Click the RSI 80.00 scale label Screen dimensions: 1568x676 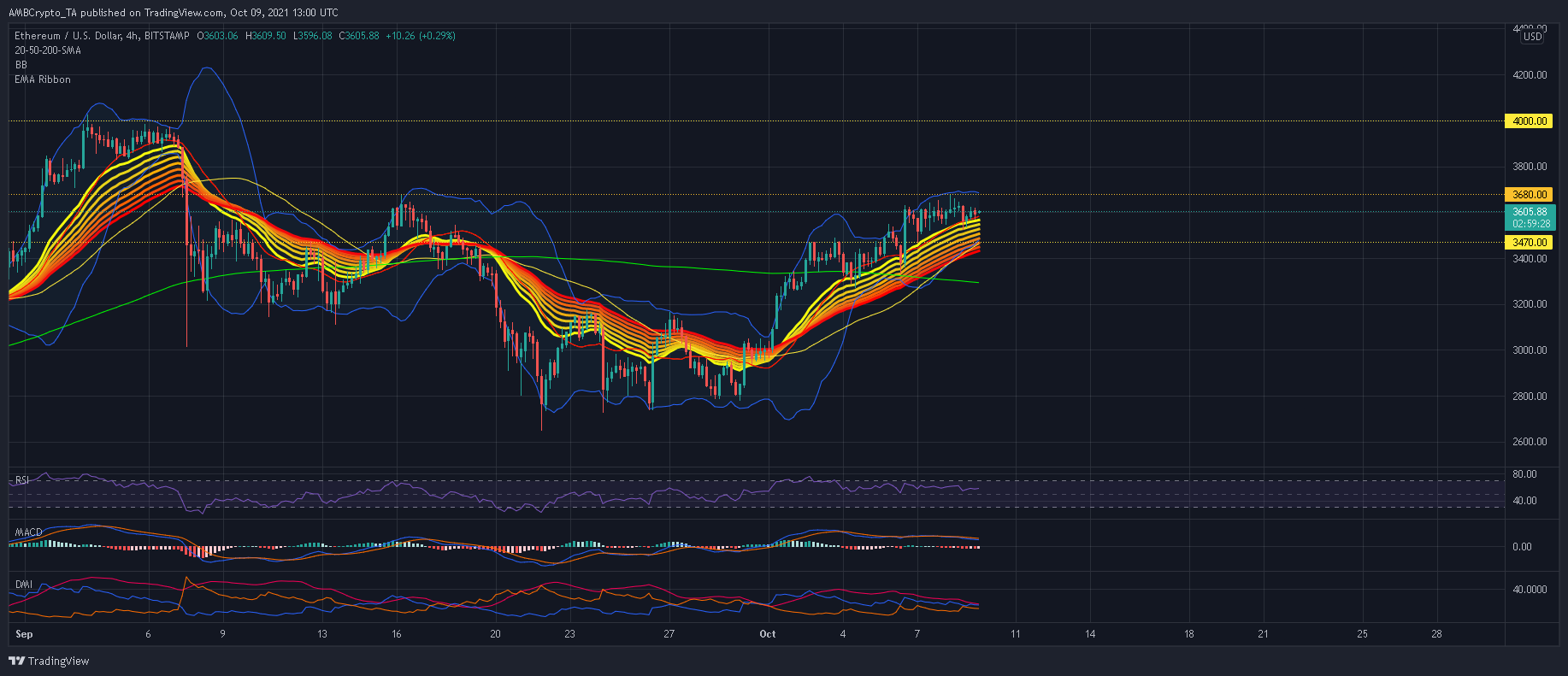coord(1524,474)
